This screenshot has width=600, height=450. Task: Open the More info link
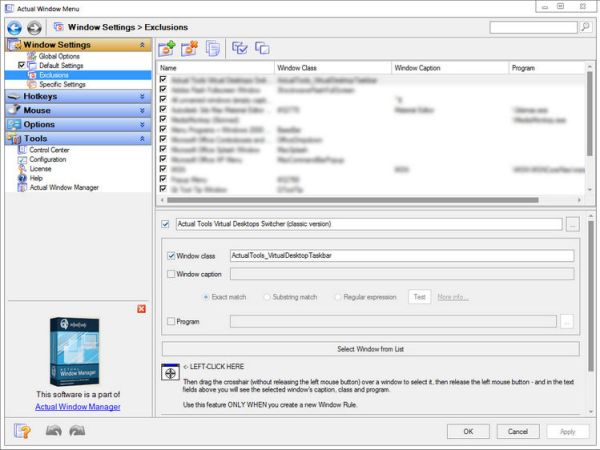[453, 297]
